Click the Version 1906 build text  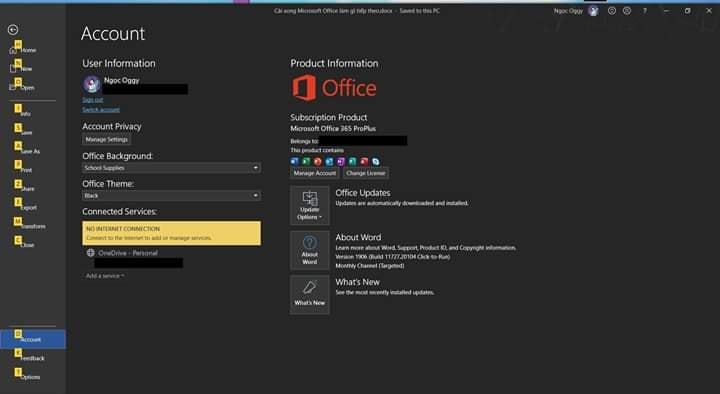(393, 257)
